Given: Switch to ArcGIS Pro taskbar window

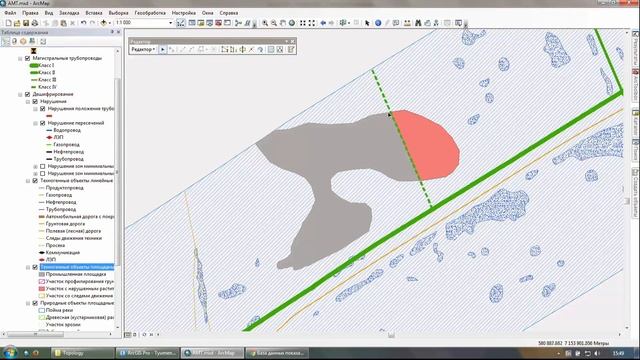Looking at the screenshot, I should [148, 353].
